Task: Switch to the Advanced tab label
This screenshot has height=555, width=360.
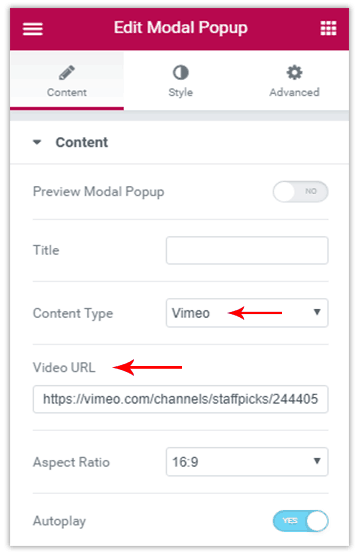Action: [295, 92]
